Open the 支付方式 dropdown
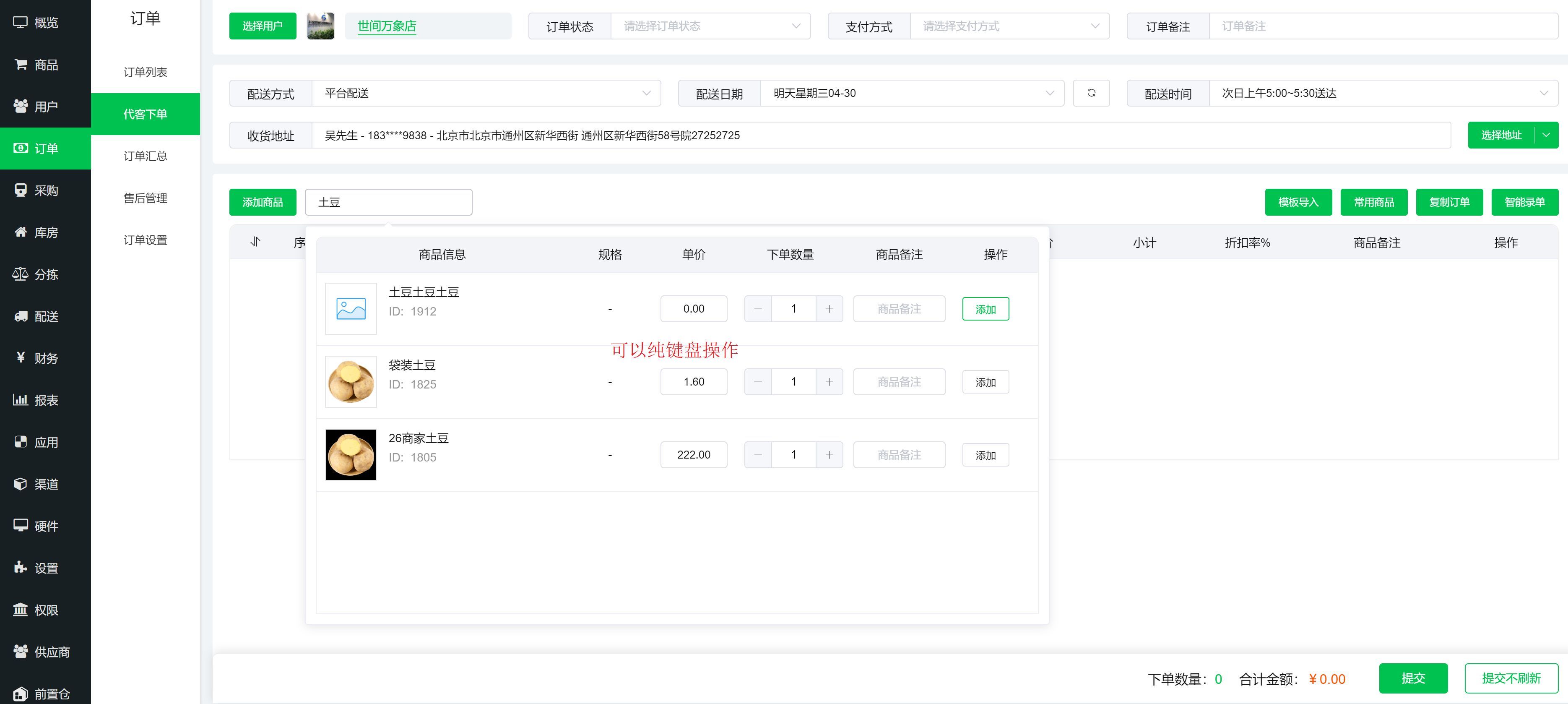The height and width of the screenshot is (704, 1568). coord(1009,26)
